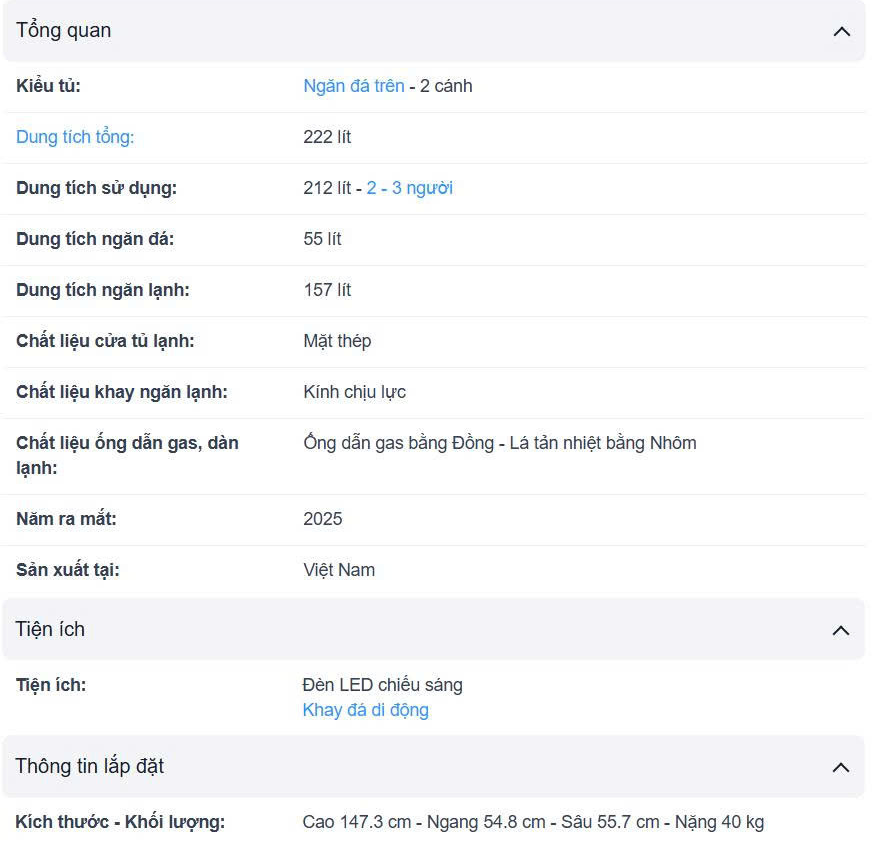Click the Đèn LED chiếu sáng text
Screen dimensions: 882x842
pos(382,685)
